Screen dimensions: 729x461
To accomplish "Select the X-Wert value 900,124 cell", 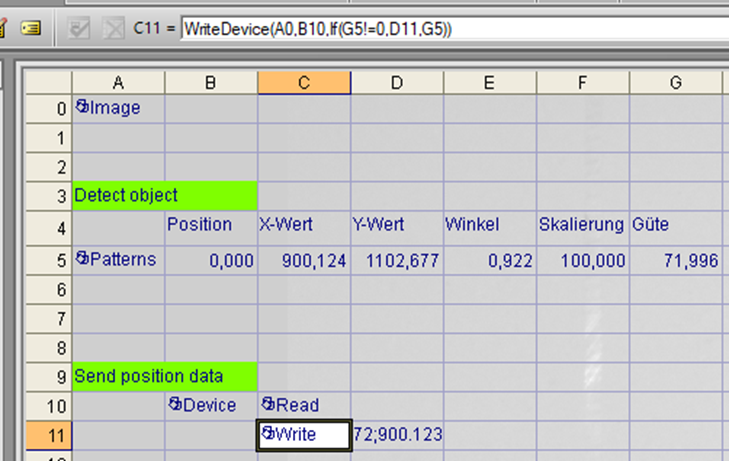I will (303, 261).
